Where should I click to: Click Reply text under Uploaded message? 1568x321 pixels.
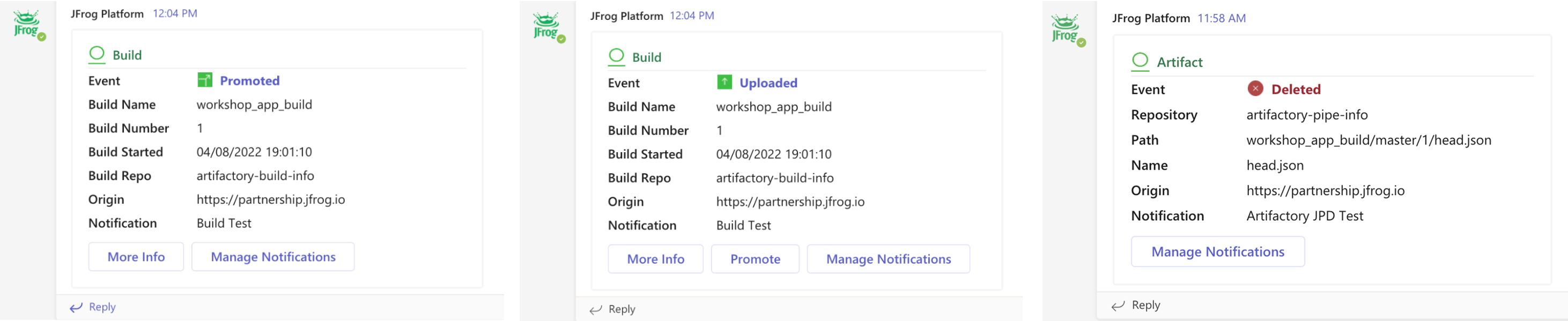tap(622, 309)
